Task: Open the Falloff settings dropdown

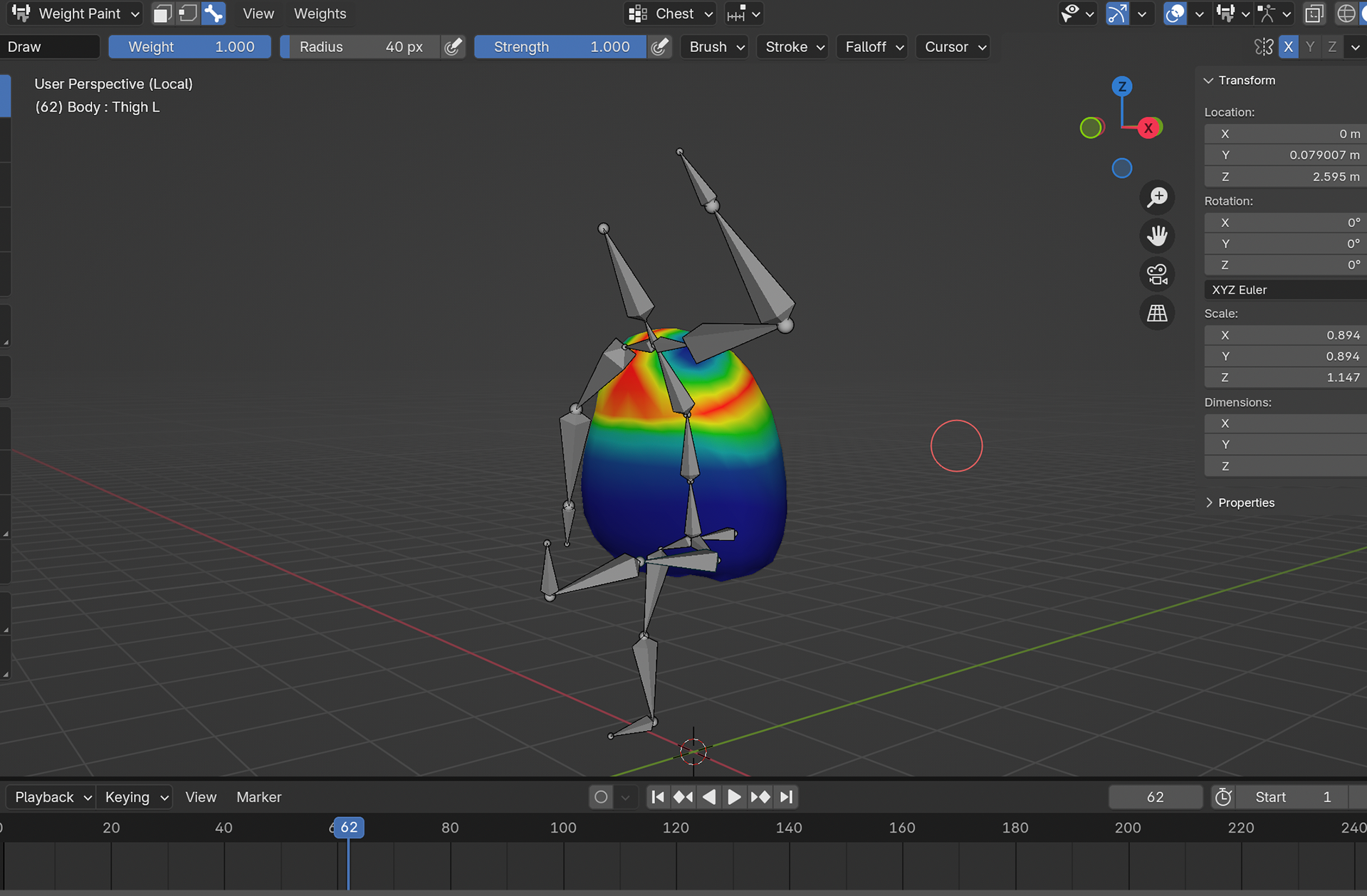Action: 873,47
